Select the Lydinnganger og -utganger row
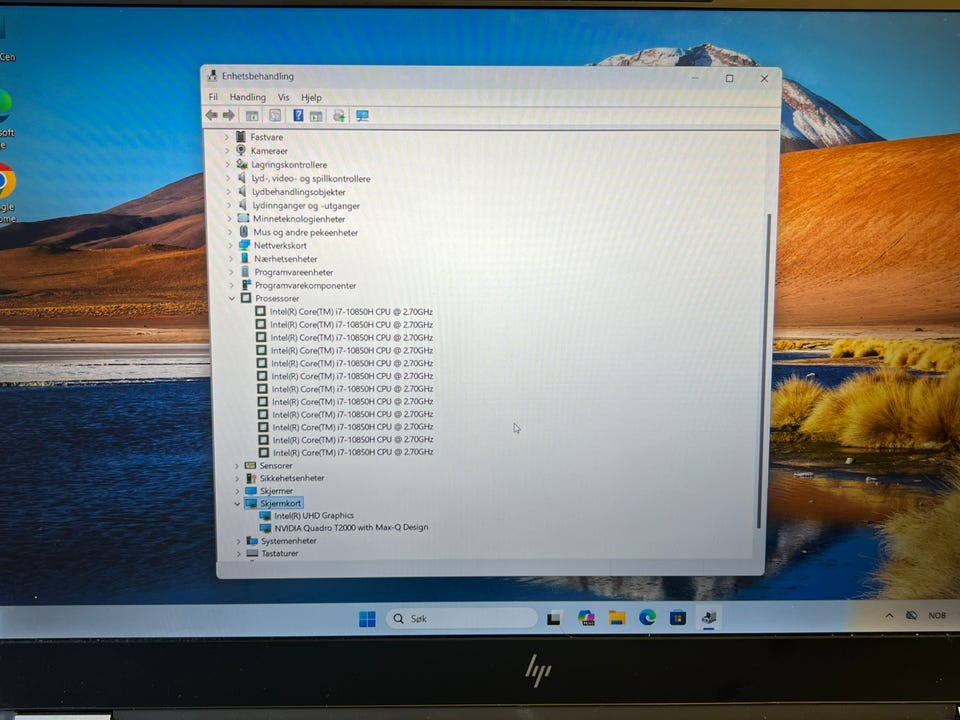 306,206
